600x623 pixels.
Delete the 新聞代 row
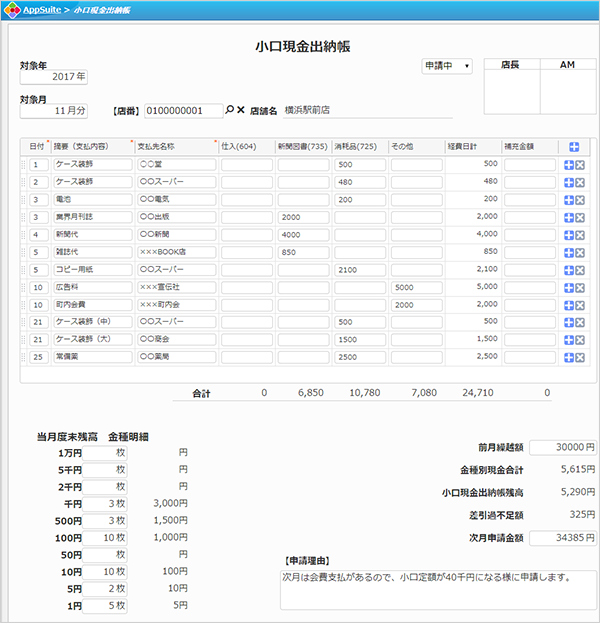coord(580,235)
